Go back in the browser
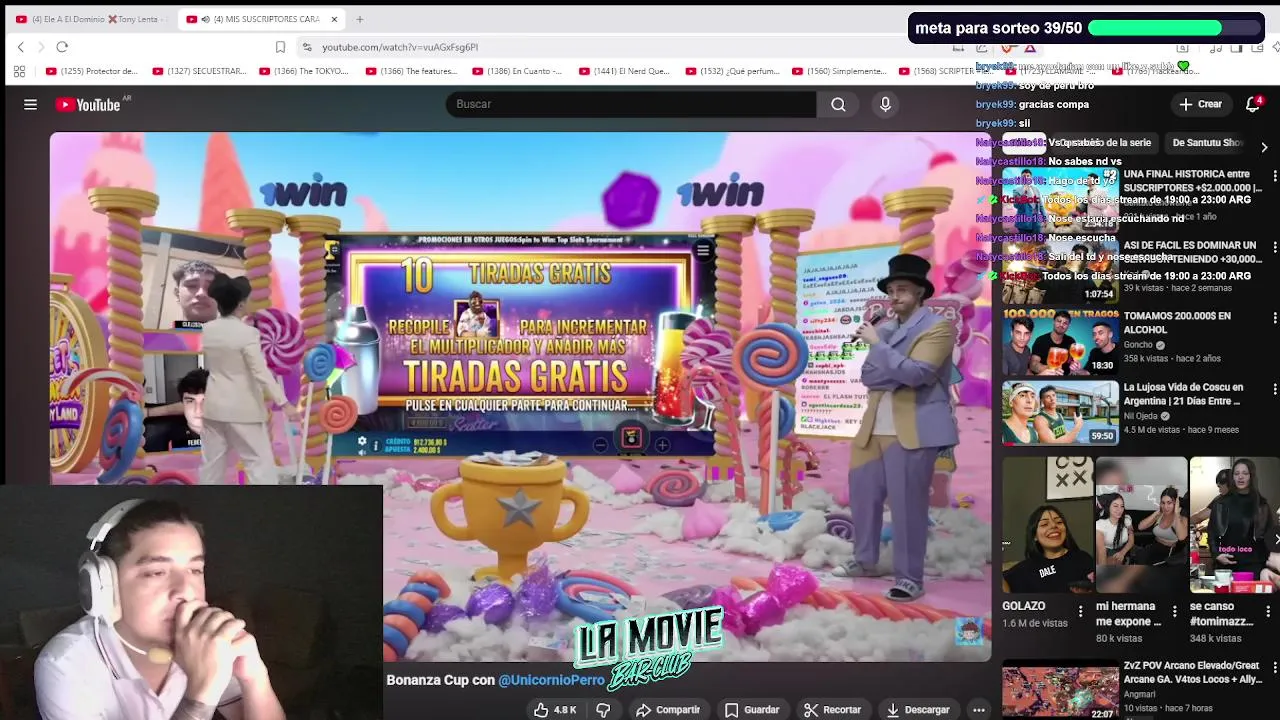Screen dimensions: 1280x720 pos(20,47)
